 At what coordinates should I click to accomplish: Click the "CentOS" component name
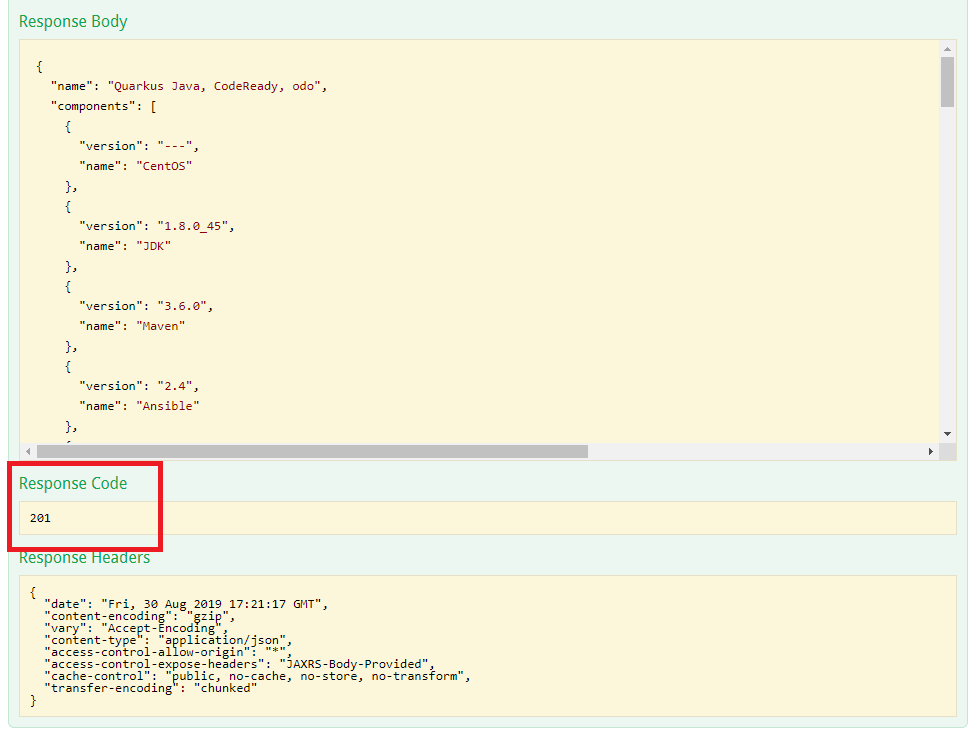point(163,166)
